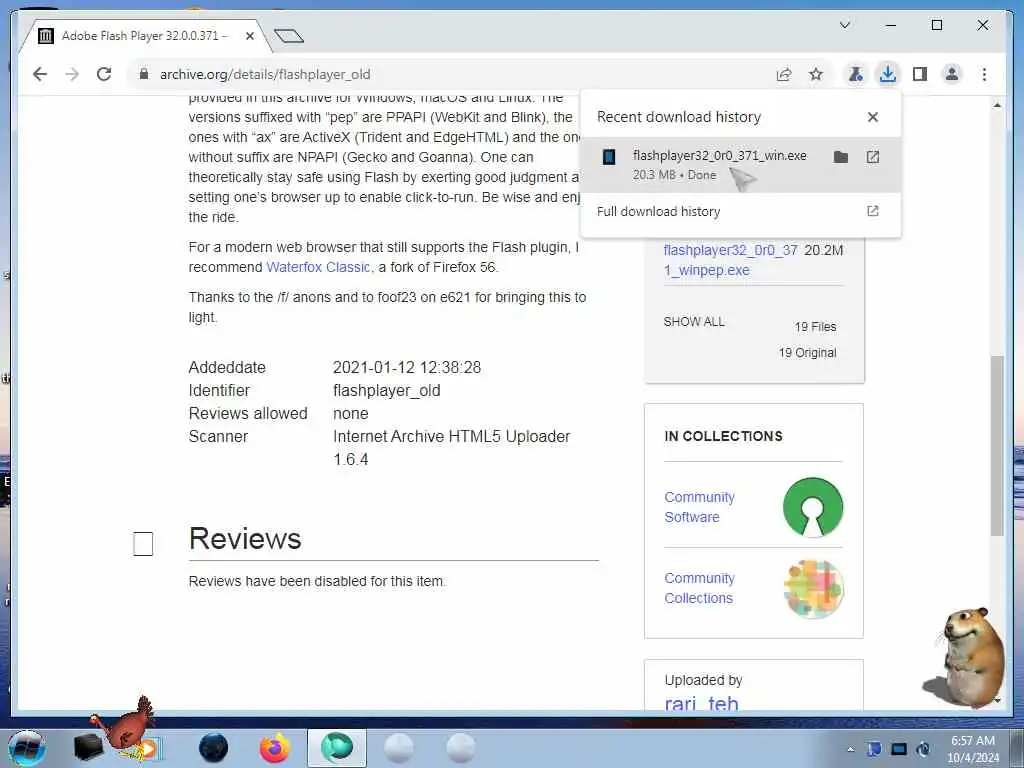Viewport: 1024px width, 768px height.
Task: Open the 19 Files link
Action: 815,327
